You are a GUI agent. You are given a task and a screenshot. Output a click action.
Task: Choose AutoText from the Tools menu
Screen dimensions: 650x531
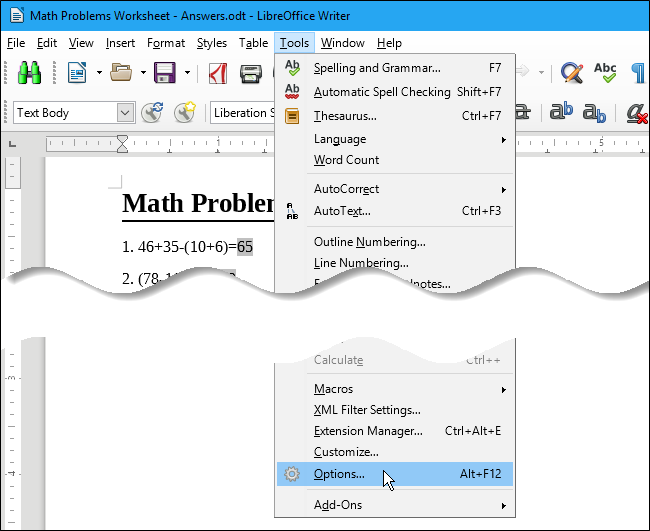click(394, 211)
